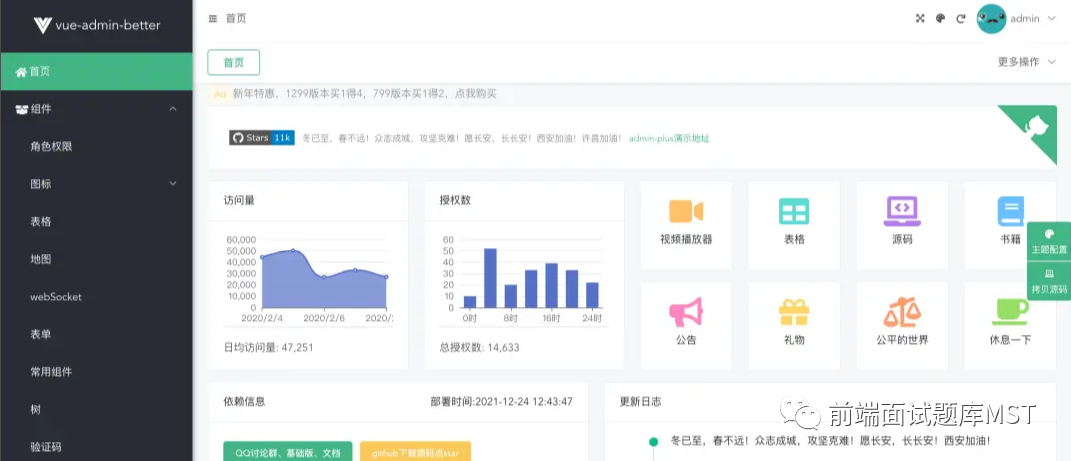Image resolution: width=1071 pixels, height=461 pixels.
Task: Click 日均访问量: 47,251 text
Action: (x=268, y=347)
